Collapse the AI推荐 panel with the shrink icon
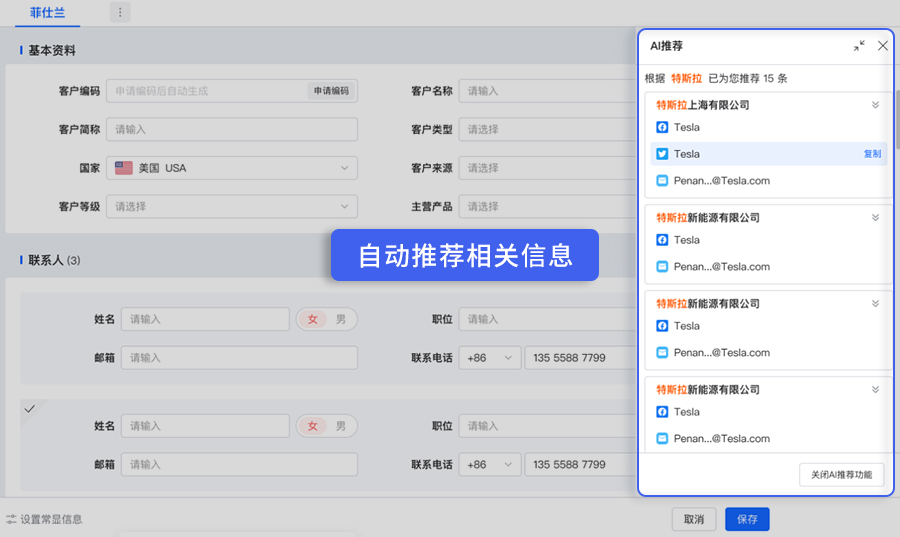 (x=859, y=46)
